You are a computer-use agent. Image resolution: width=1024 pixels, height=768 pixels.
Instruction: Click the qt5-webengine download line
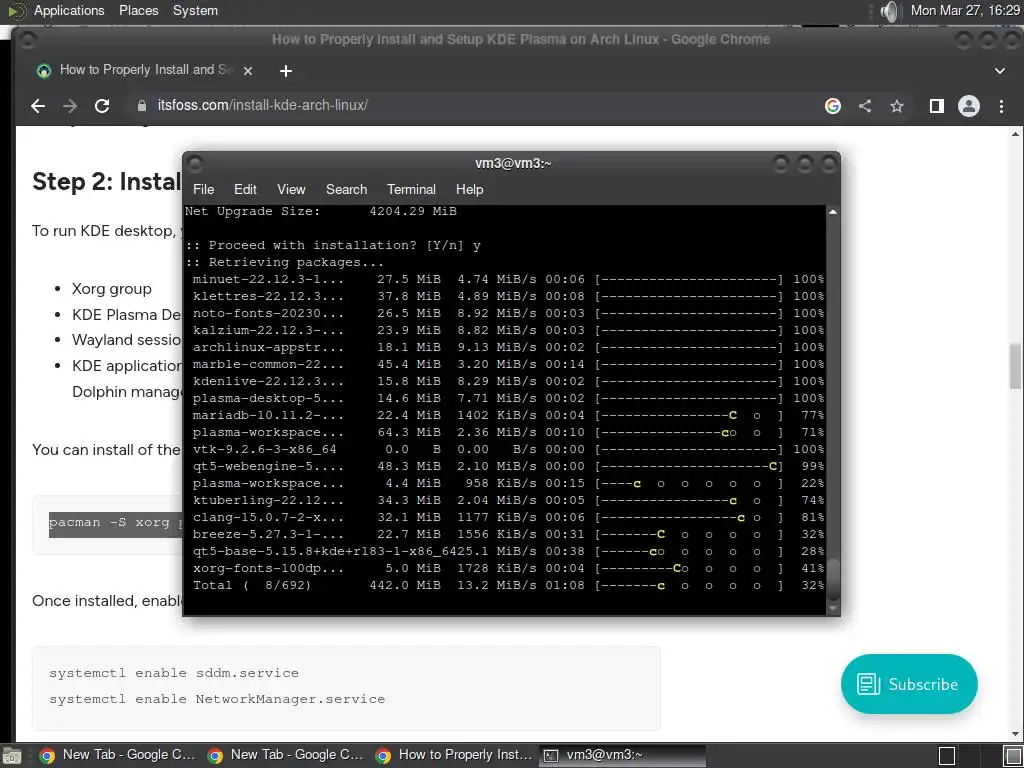(508, 466)
